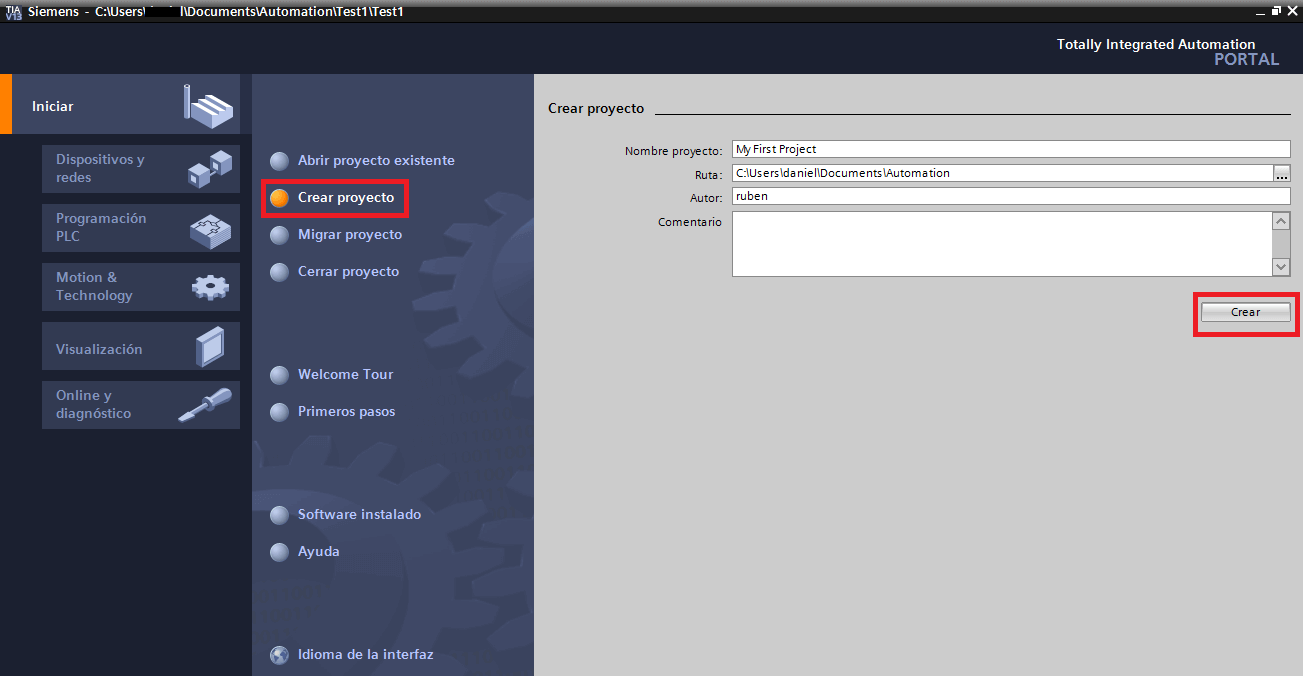Image resolution: width=1304 pixels, height=676 pixels.
Task: Click the Nombre proyecto text field
Action: [1010, 150]
